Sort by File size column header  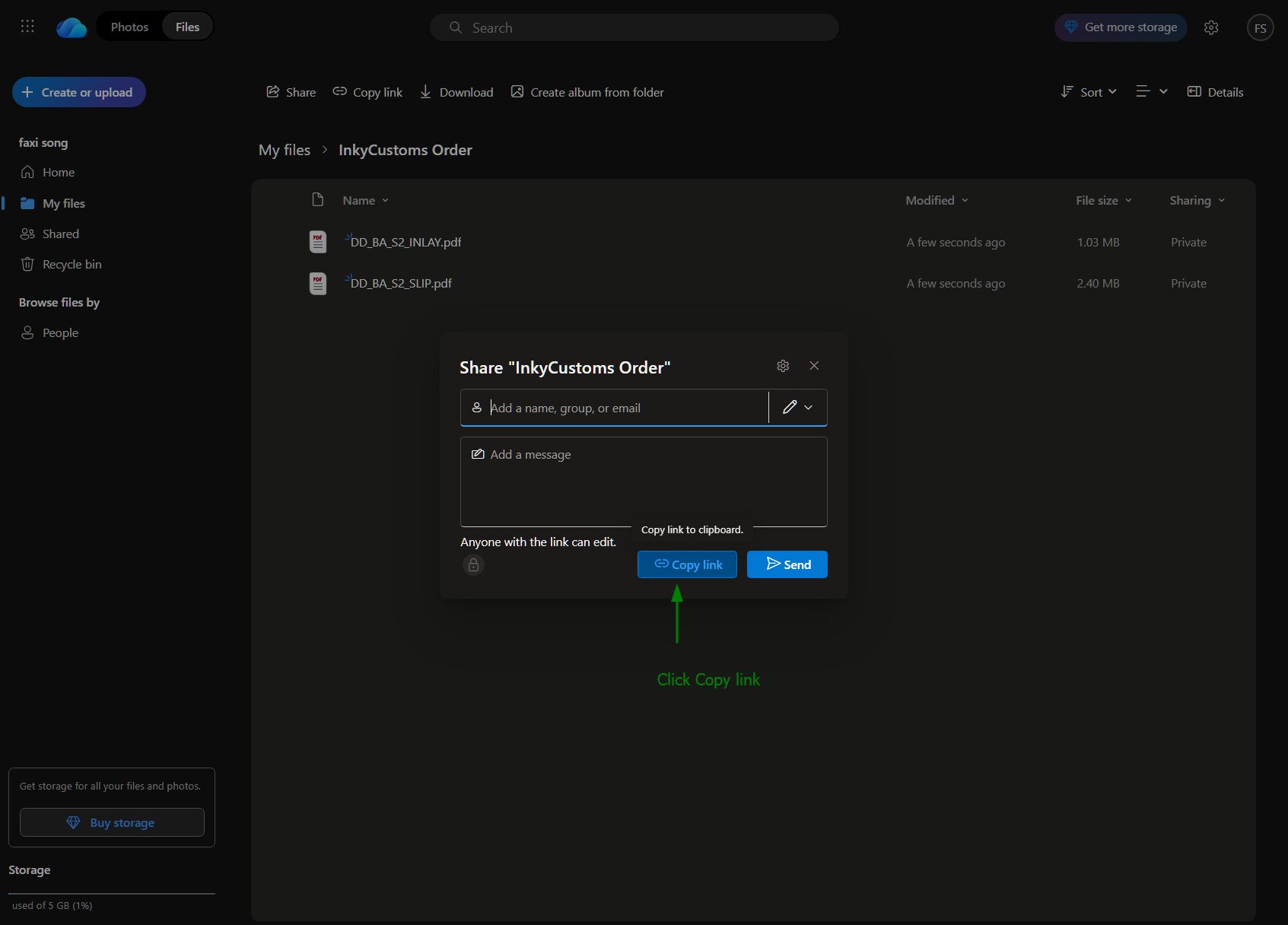[x=1103, y=200]
